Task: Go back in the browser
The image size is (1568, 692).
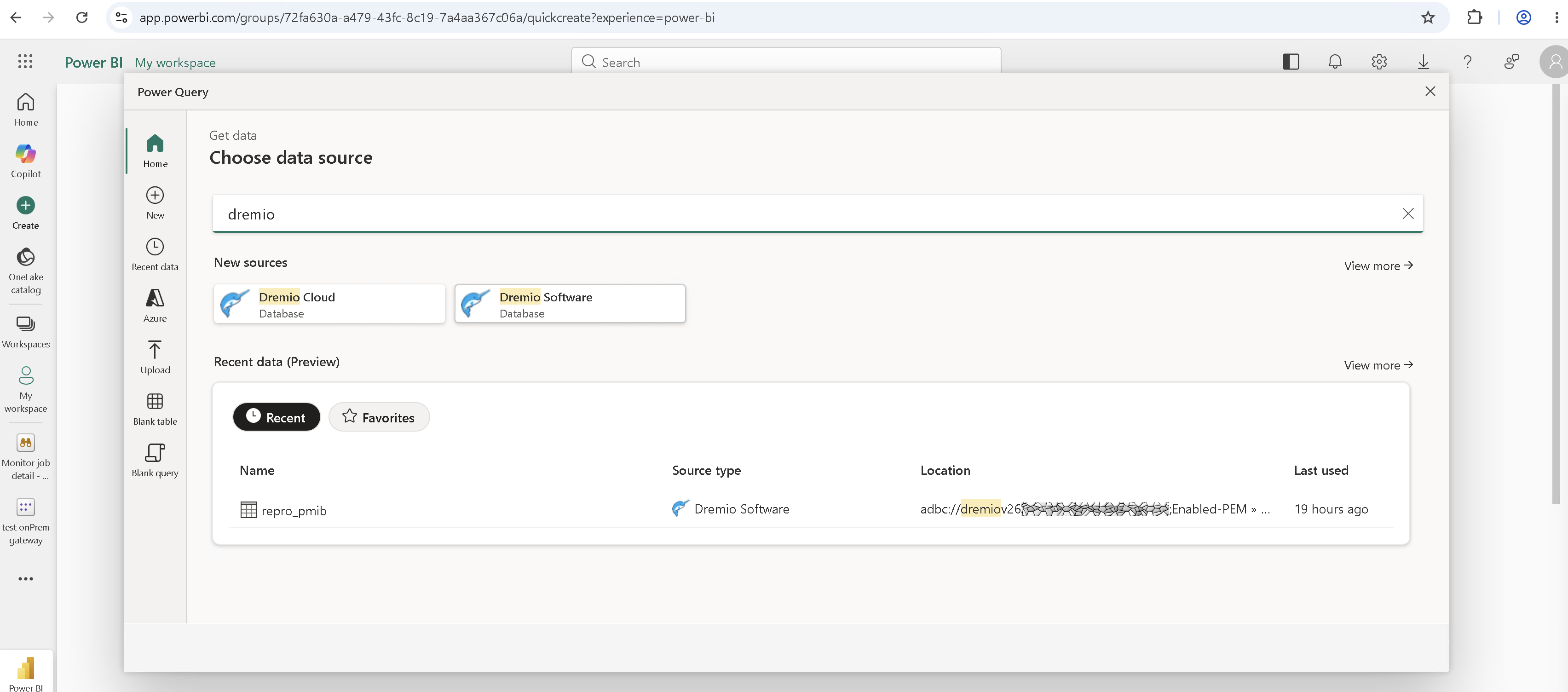Action: pos(16,17)
